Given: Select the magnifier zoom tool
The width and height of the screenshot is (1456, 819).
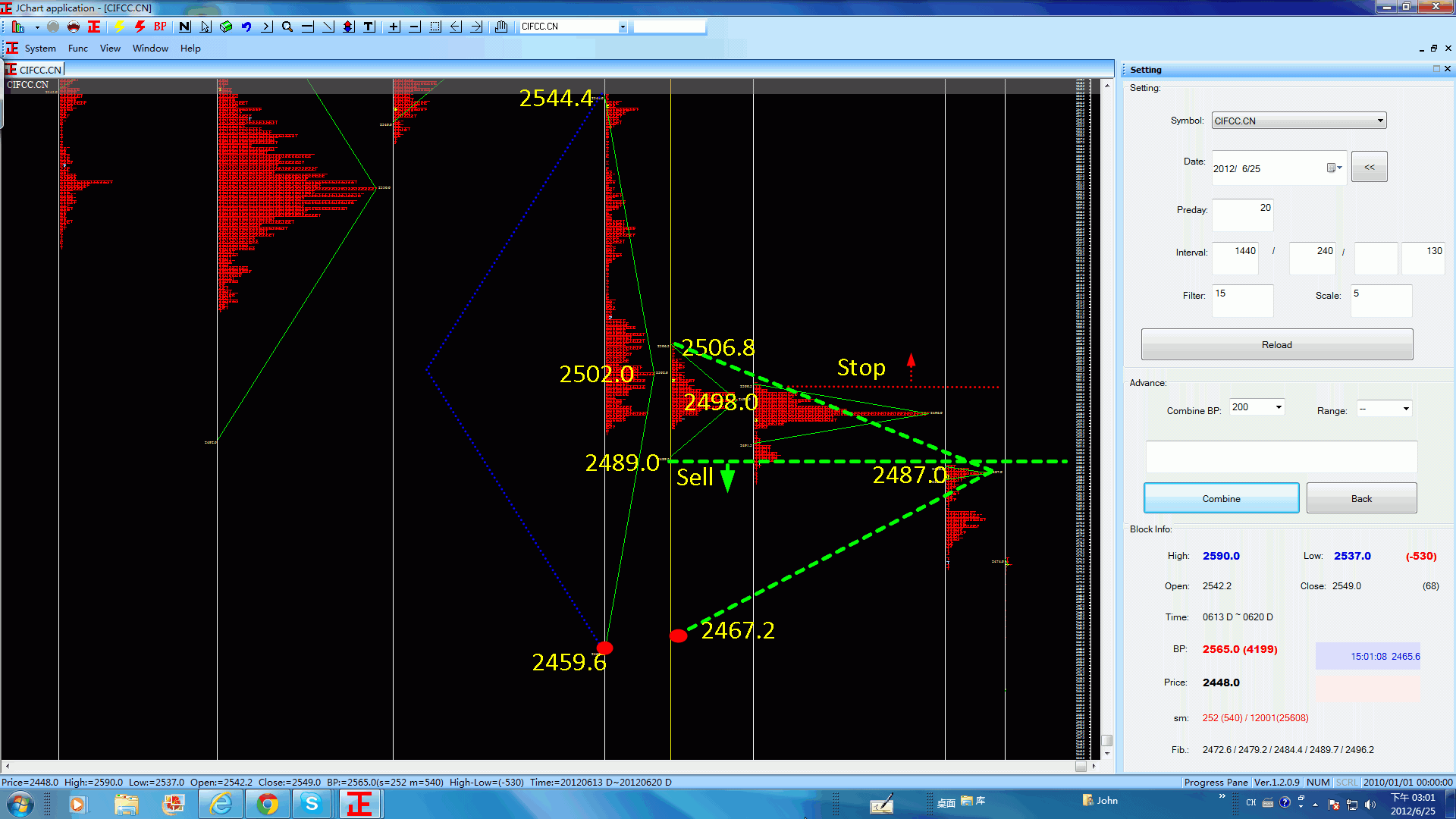Looking at the screenshot, I should point(287,27).
